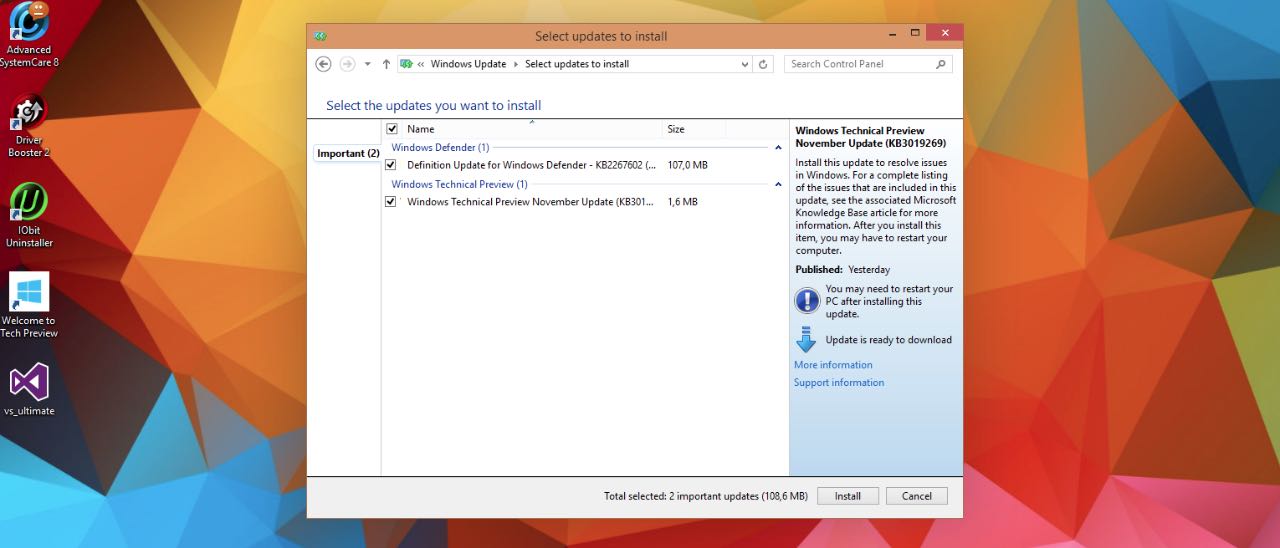The image size is (1280, 548).
Task: Click the Windows Technical Preview (1) group header
Action: (x=459, y=185)
